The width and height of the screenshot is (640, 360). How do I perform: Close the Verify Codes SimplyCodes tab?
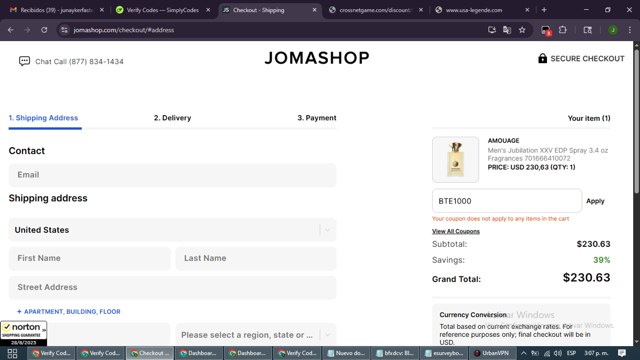point(208,10)
